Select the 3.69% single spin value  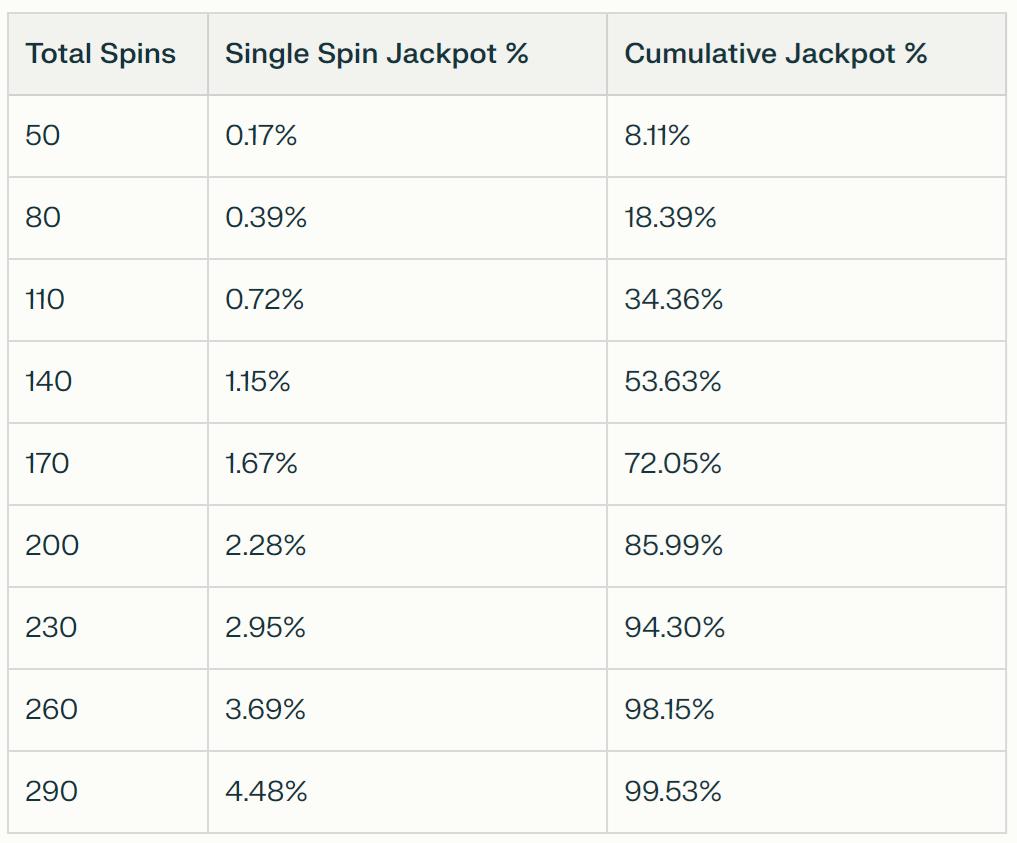[265, 710]
